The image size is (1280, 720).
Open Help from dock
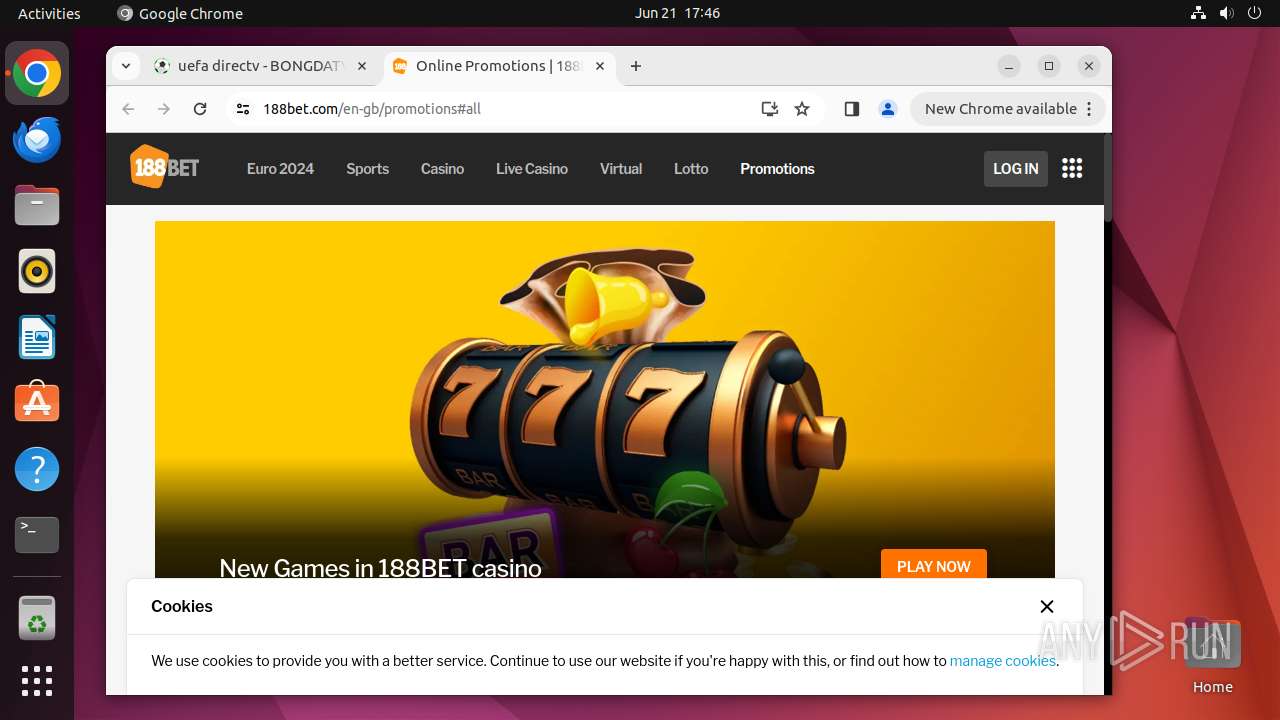click(37, 469)
